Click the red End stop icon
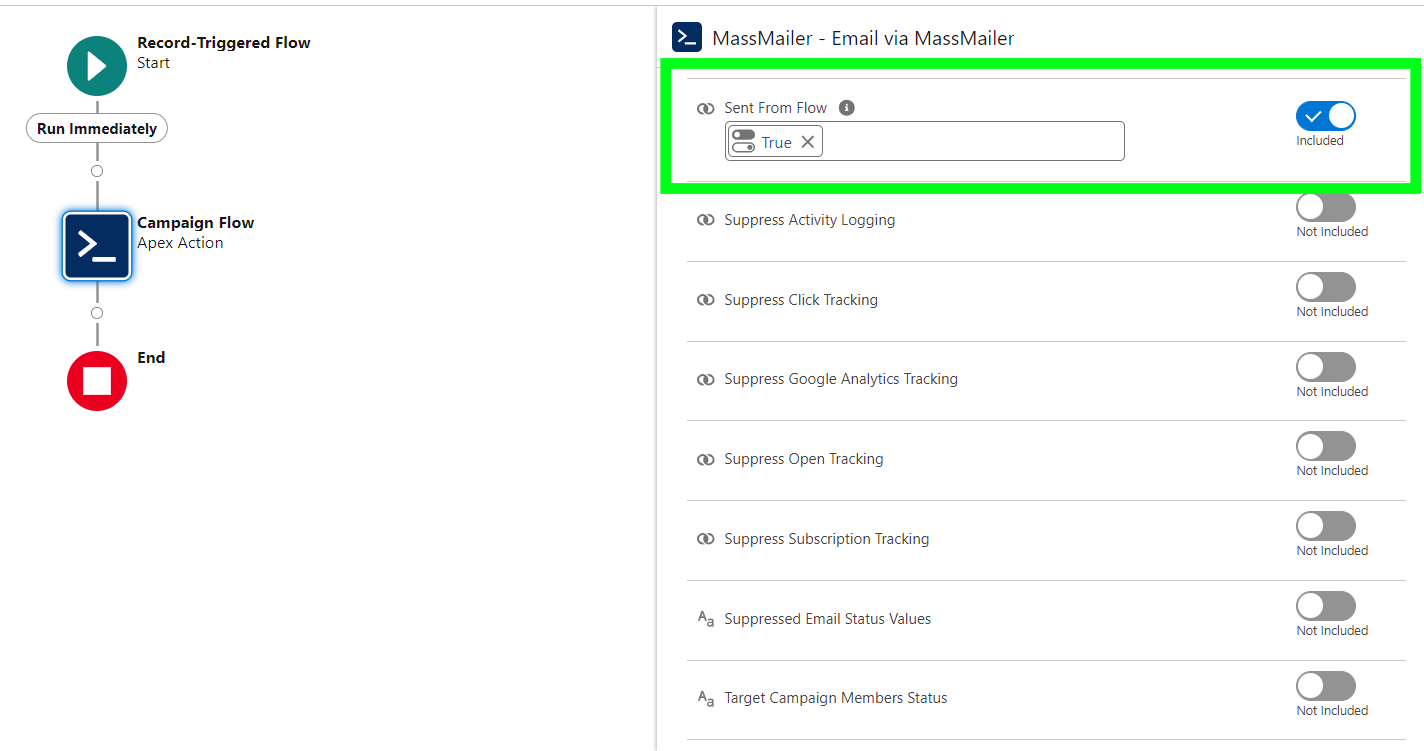The height and width of the screenshot is (751, 1424). pos(97,380)
